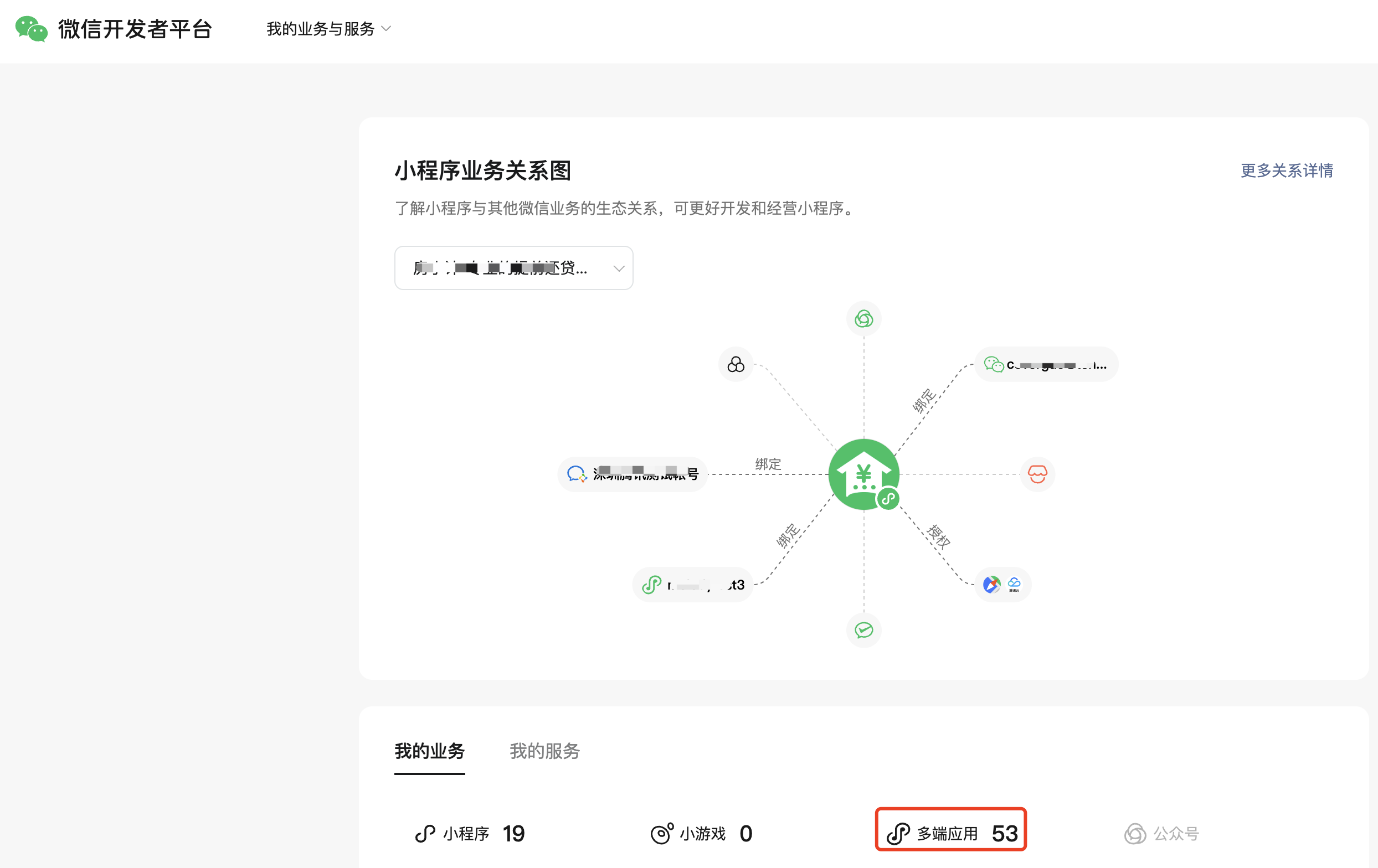The image size is (1378, 868).
Task: Click the official account node at top
Action: click(x=863, y=318)
